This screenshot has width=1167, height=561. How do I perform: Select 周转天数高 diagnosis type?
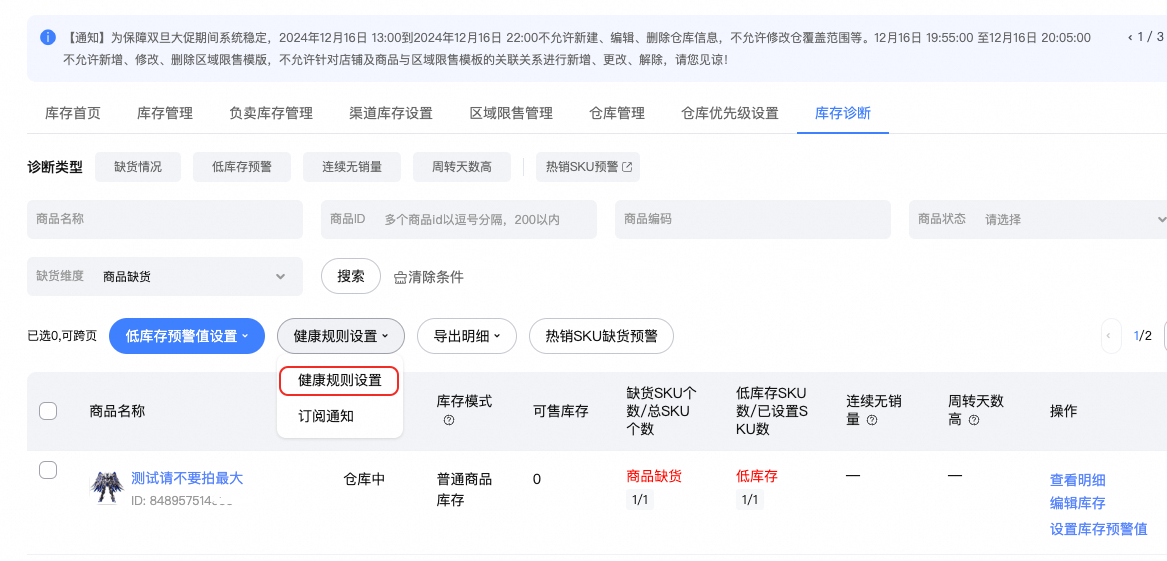click(x=462, y=167)
